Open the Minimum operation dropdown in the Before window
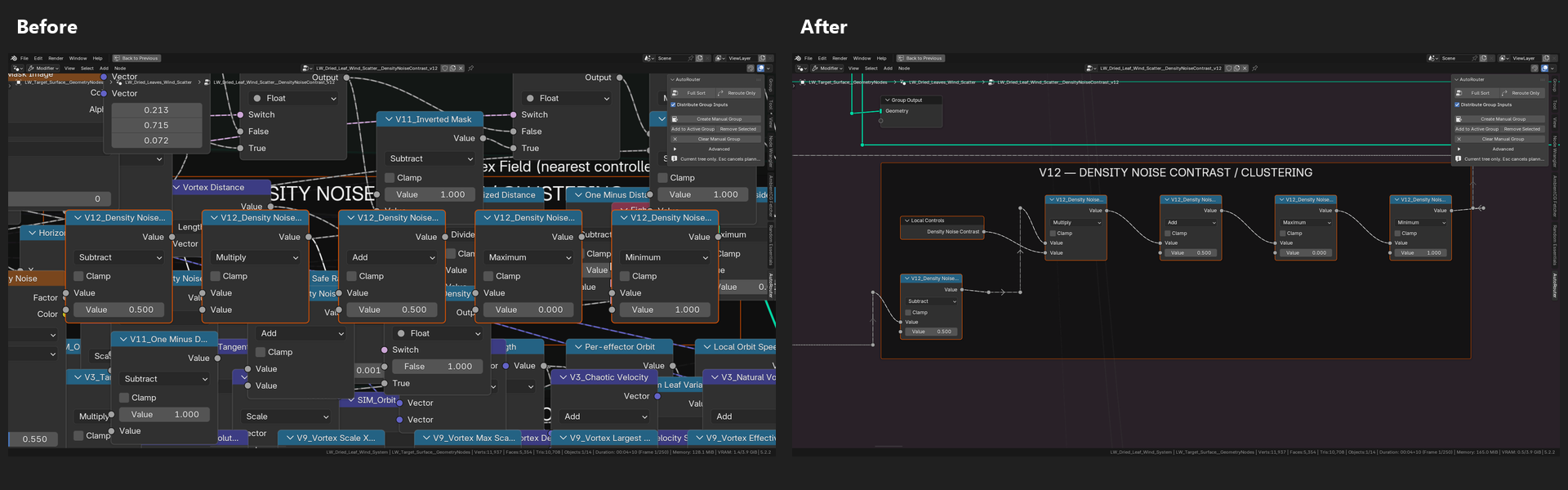The width and height of the screenshot is (1568, 490). click(x=666, y=257)
